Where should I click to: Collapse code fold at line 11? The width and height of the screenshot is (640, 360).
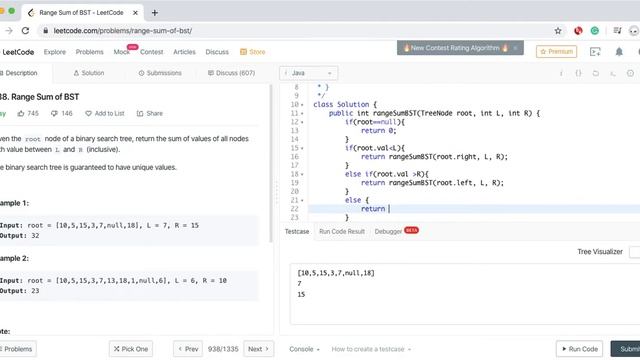pos(302,113)
